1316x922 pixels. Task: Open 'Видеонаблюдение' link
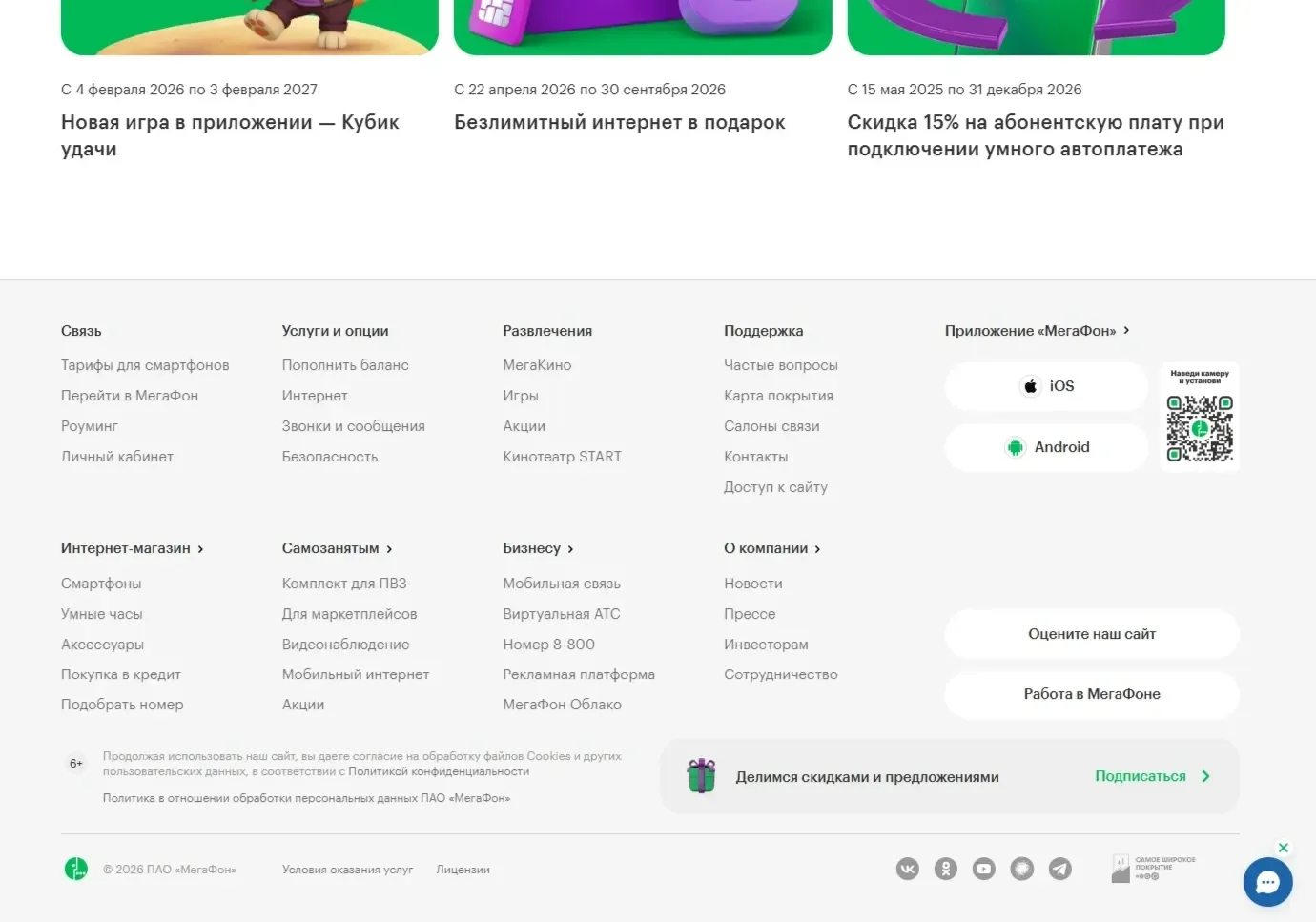(346, 645)
